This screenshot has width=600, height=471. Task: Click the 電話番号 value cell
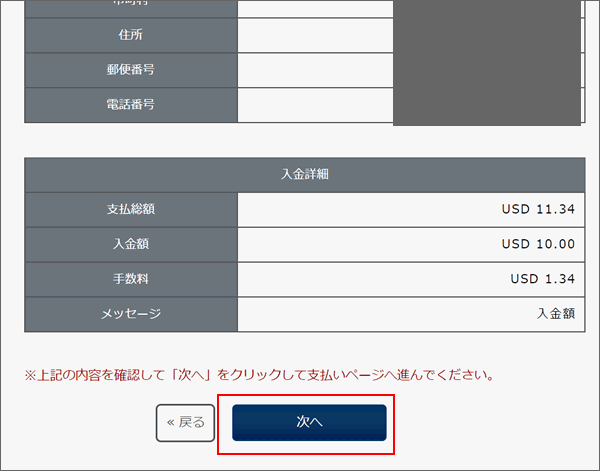(315, 105)
